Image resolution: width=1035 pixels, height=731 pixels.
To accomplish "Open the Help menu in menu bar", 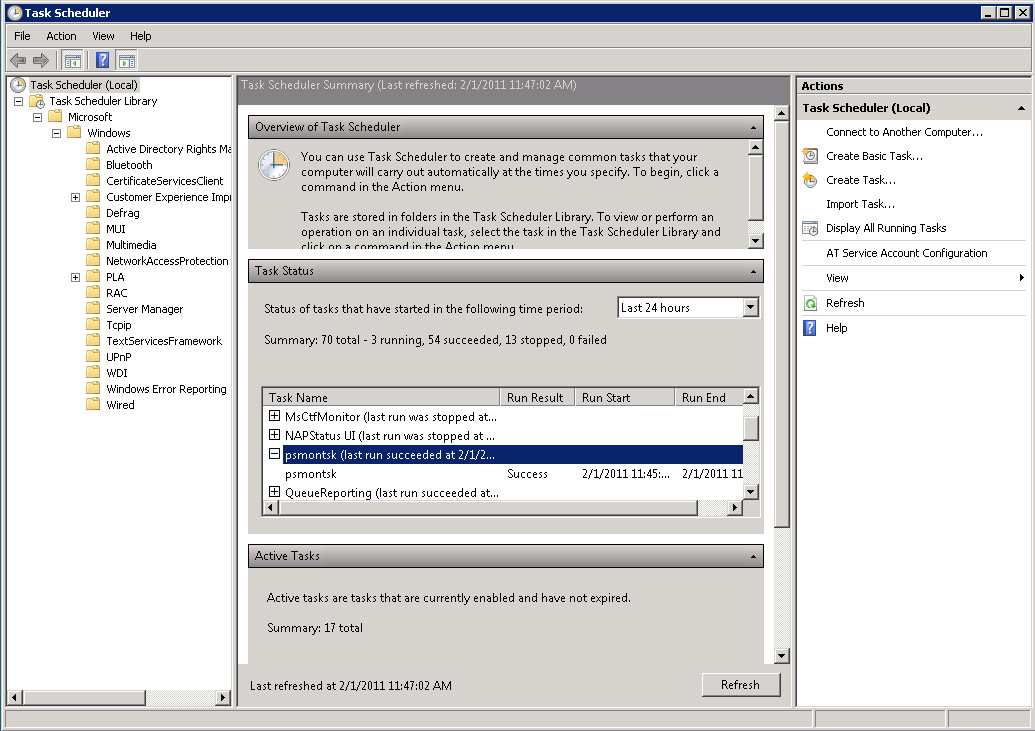I will pyautogui.click(x=141, y=36).
